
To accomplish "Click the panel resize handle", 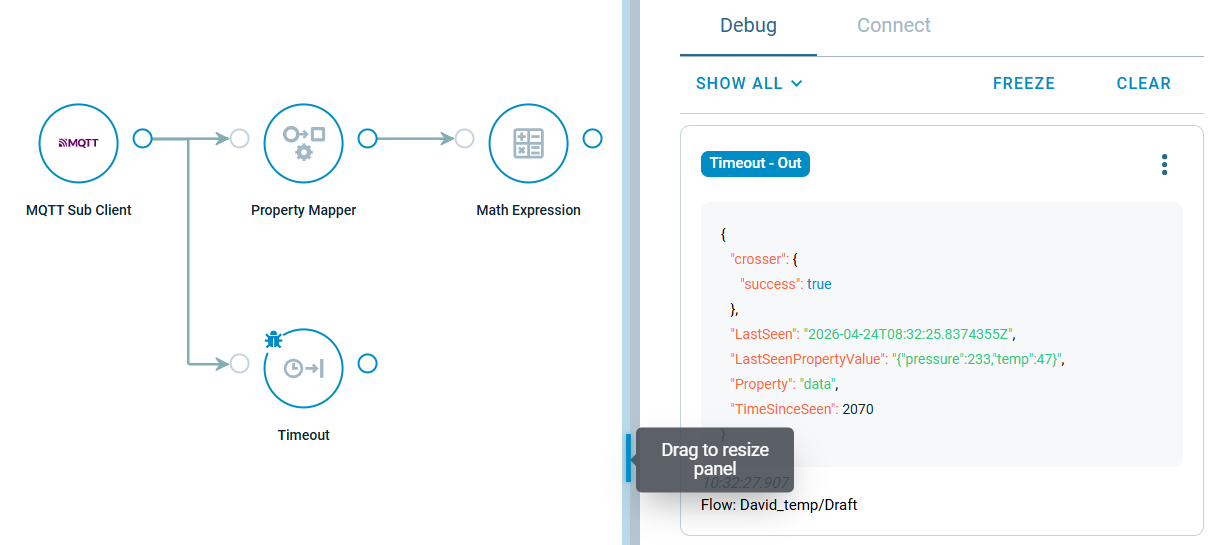I will 629,458.
